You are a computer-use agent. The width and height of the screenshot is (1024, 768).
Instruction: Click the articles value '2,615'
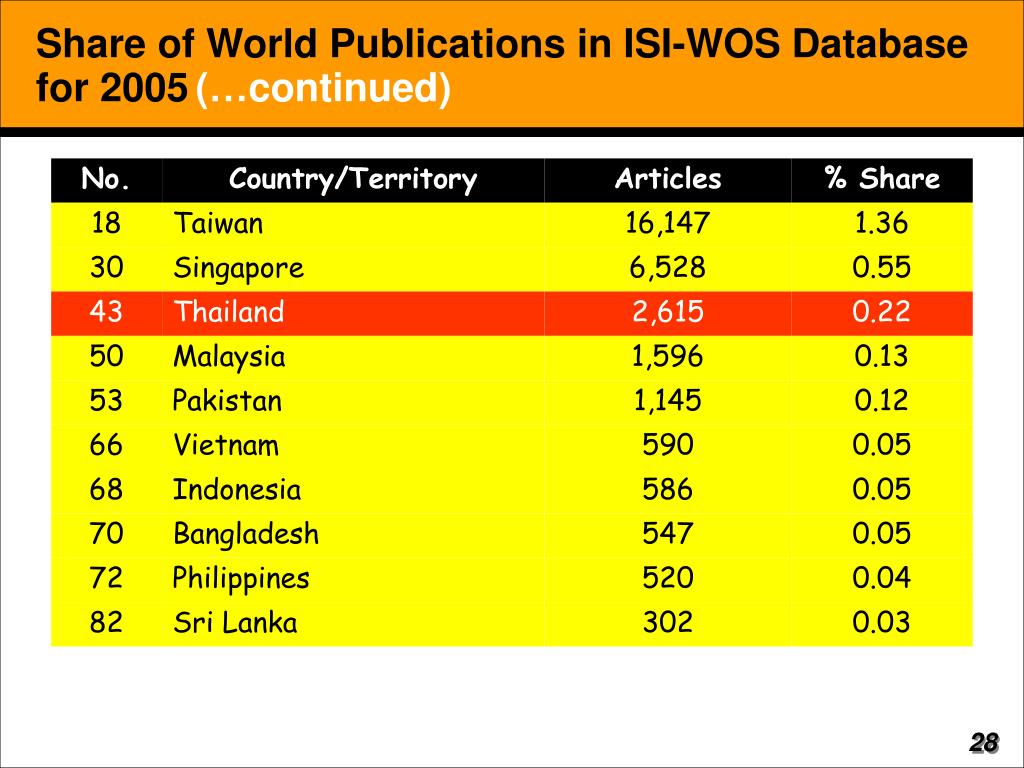(x=667, y=312)
